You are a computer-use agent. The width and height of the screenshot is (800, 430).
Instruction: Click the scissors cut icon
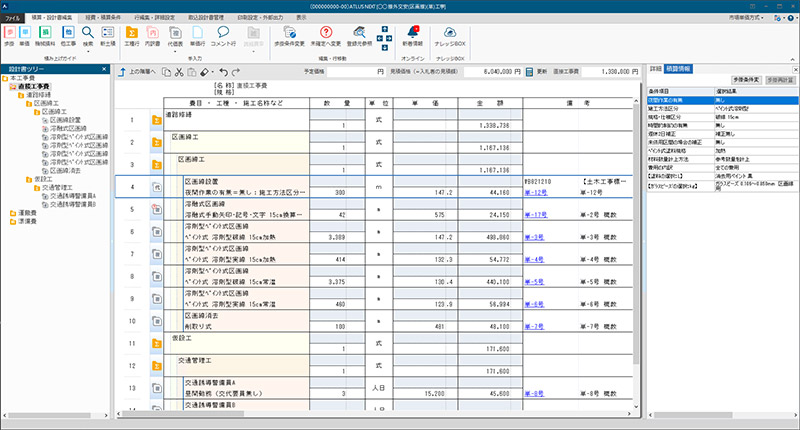click(177, 73)
